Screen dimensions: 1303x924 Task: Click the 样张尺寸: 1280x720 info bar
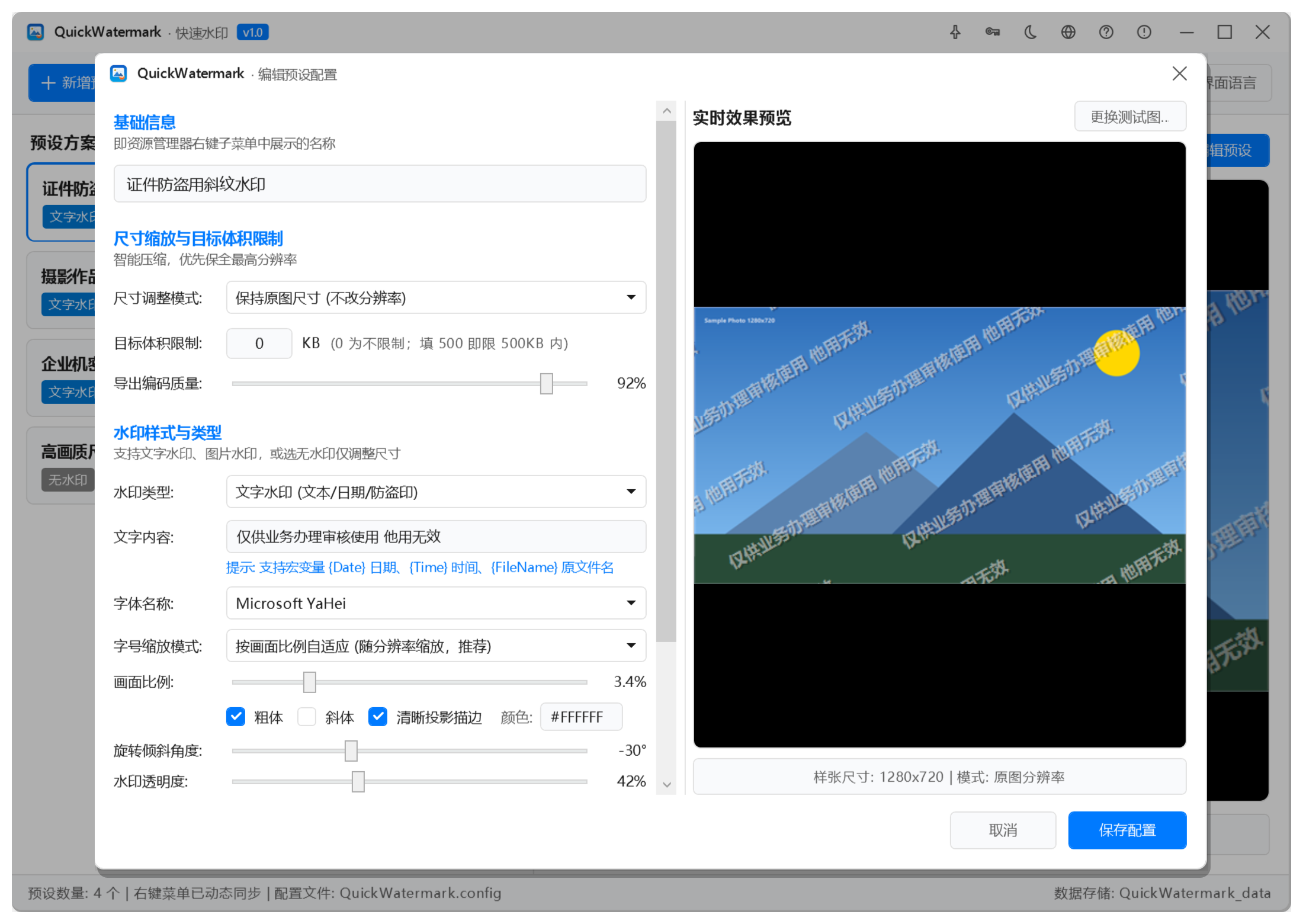tap(939, 777)
